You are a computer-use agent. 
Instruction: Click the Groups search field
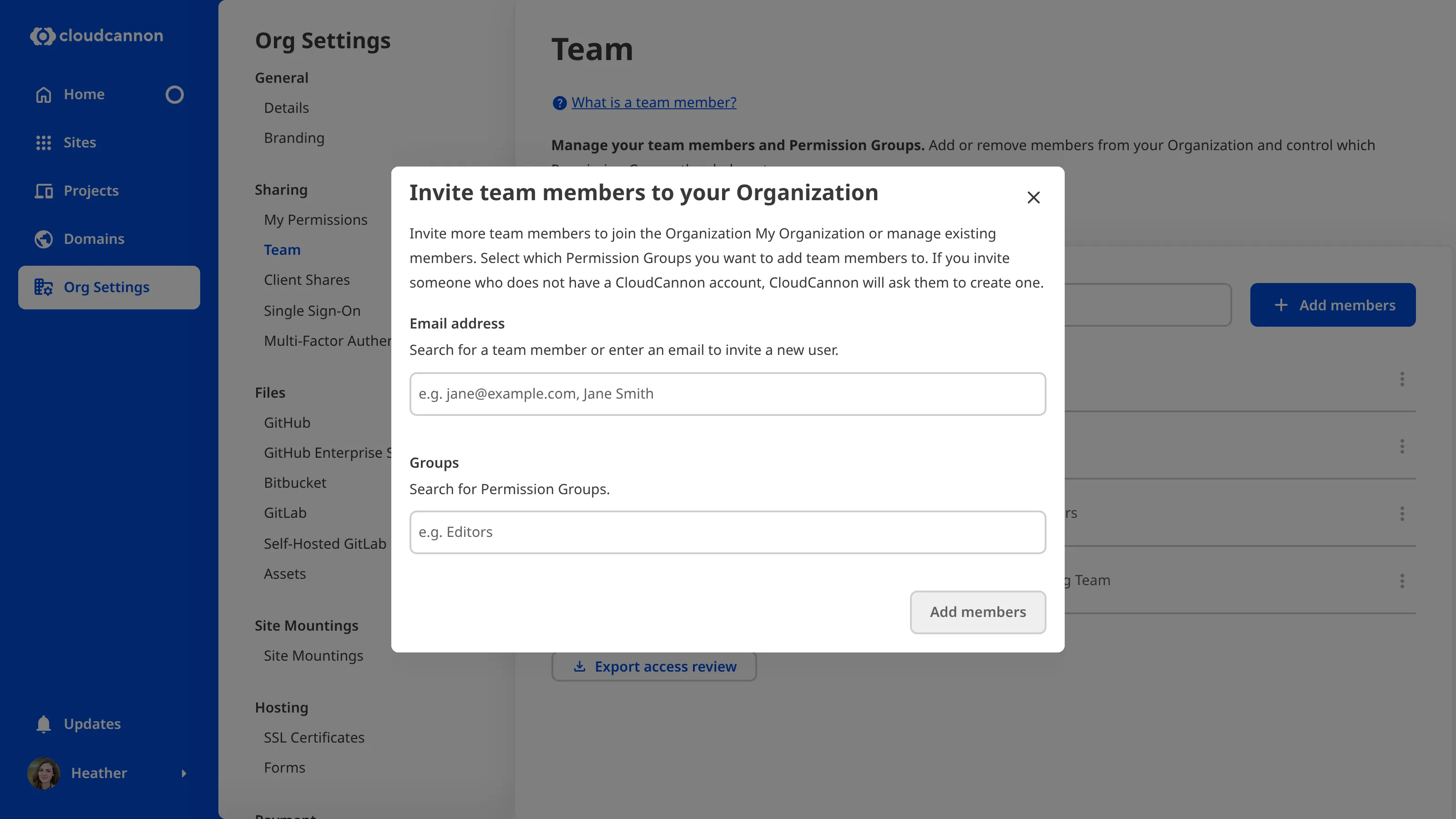click(x=728, y=532)
